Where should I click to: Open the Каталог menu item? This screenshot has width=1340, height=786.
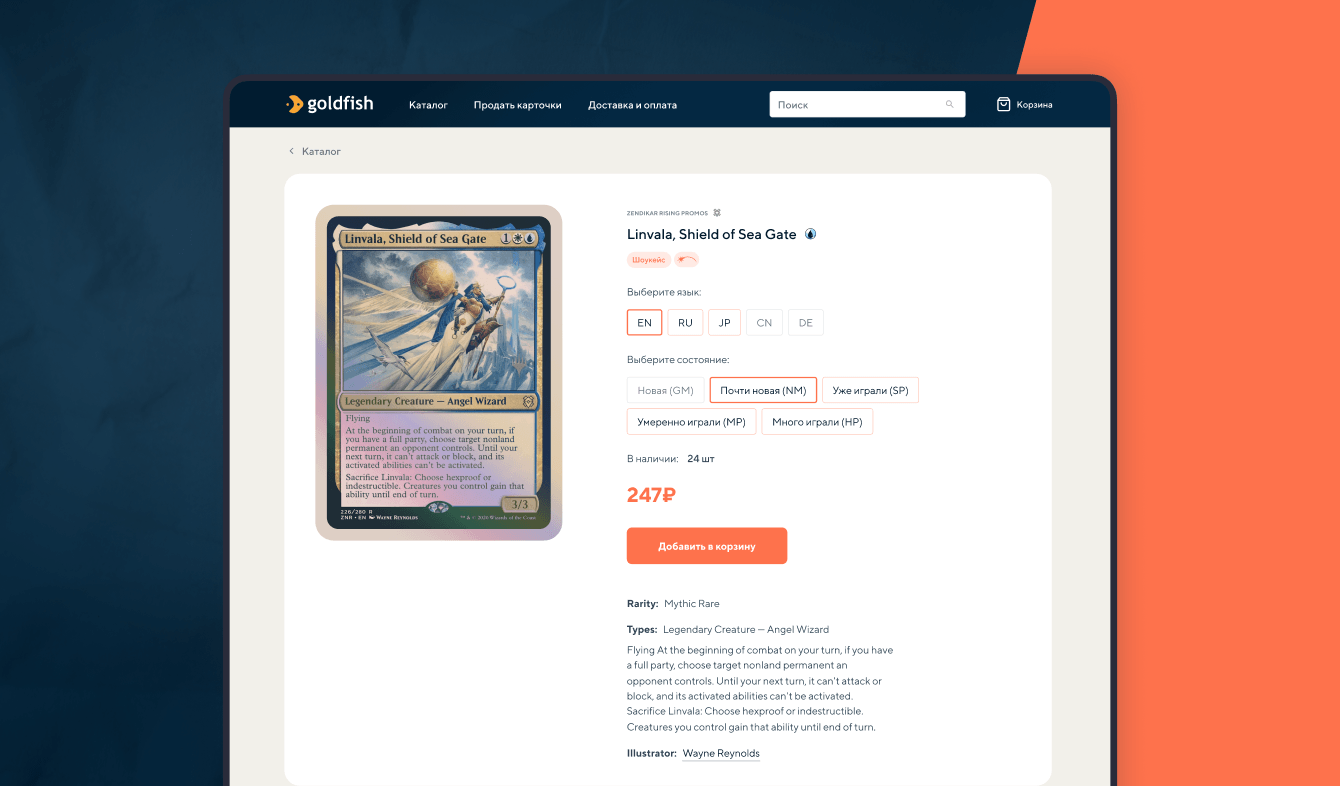point(428,105)
